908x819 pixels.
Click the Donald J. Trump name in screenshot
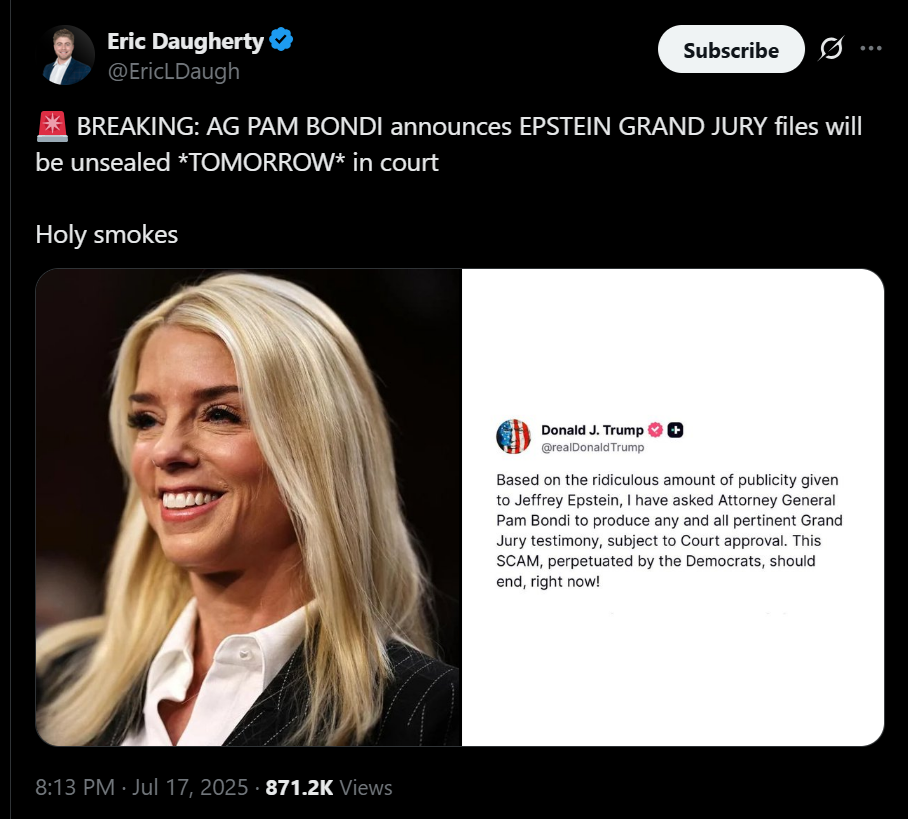click(x=592, y=430)
